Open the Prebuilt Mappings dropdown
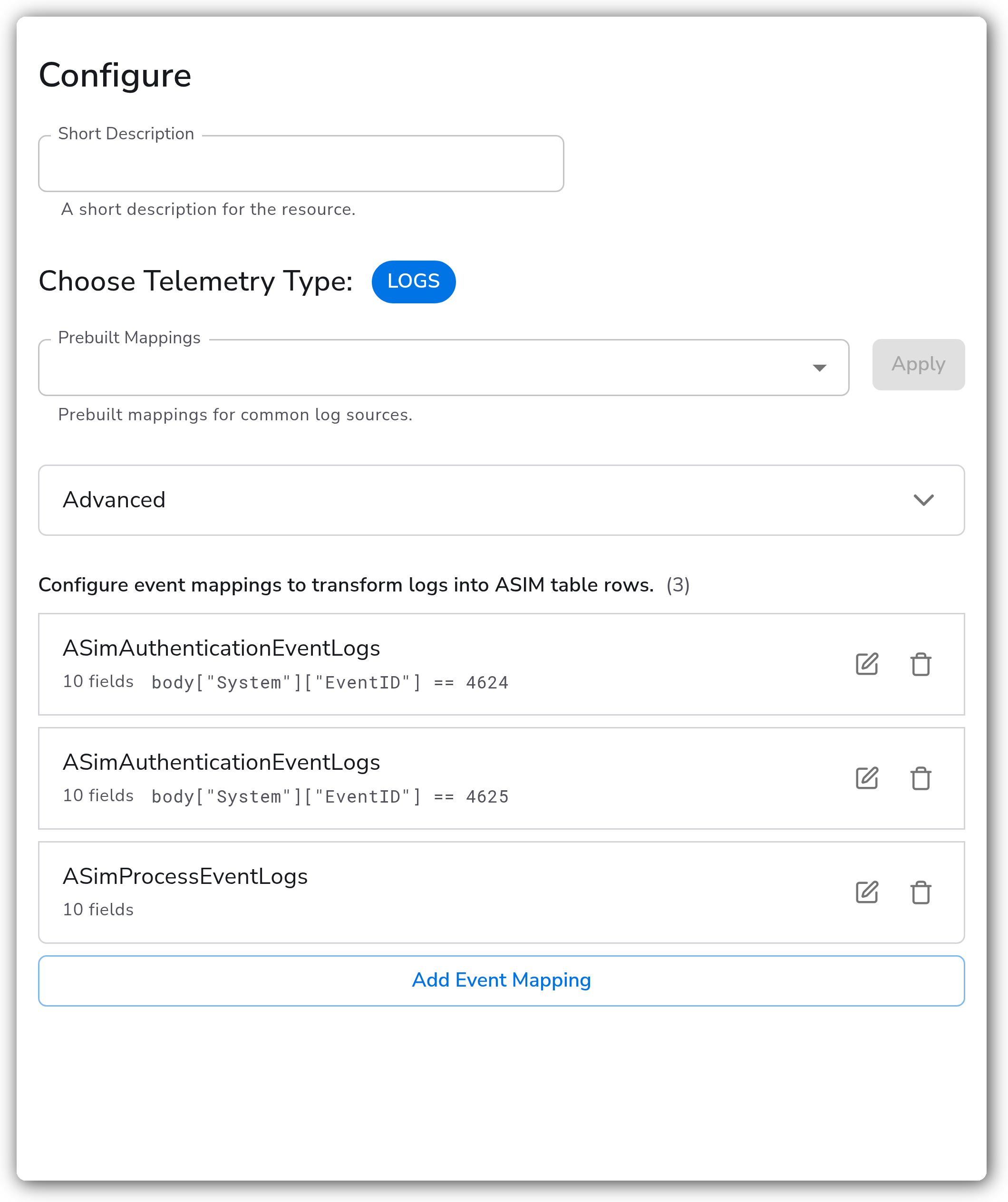The width and height of the screenshot is (1008, 1202). [x=444, y=368]
